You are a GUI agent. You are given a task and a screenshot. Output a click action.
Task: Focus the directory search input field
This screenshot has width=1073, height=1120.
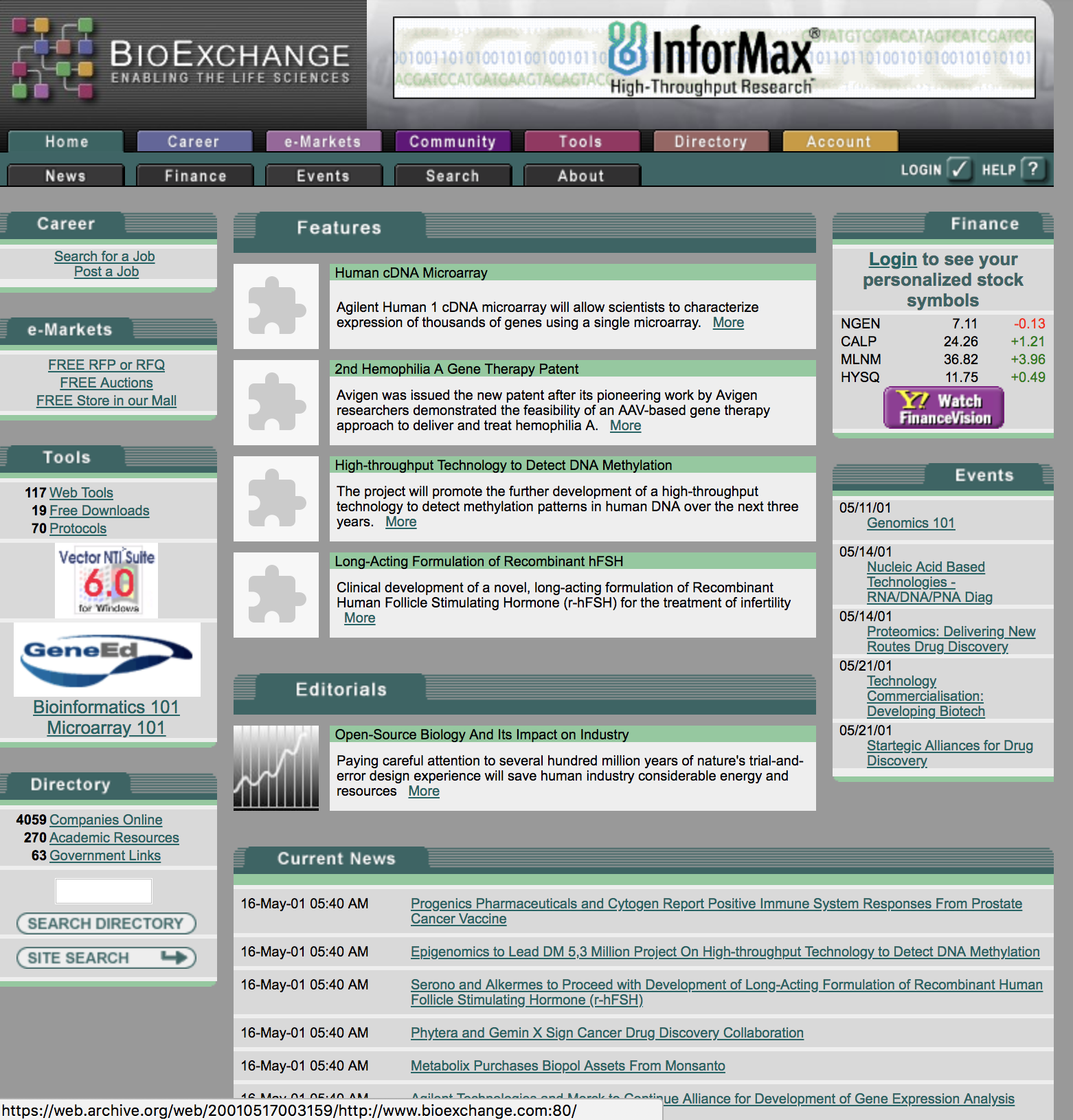[104, 891]
